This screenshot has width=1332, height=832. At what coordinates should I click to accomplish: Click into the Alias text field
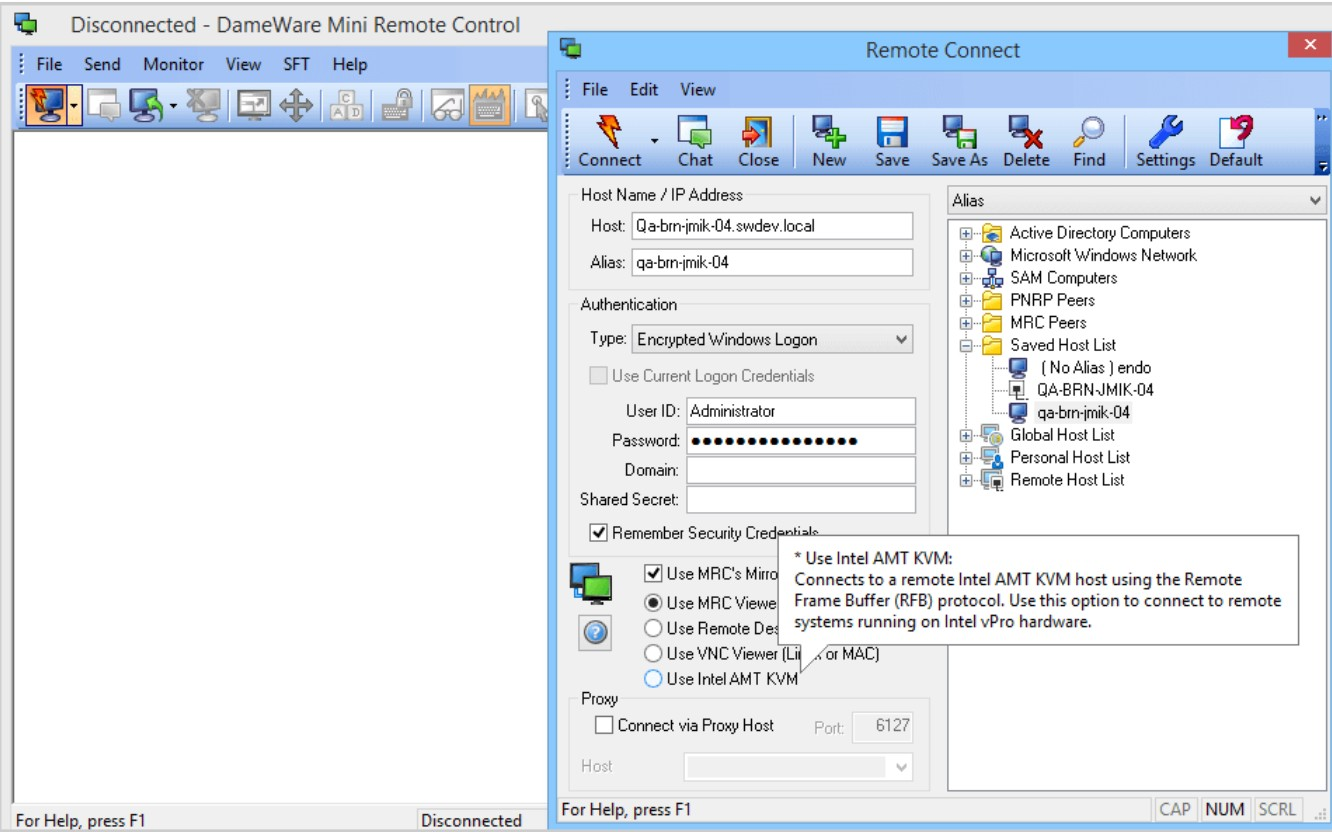coord(772,263)
